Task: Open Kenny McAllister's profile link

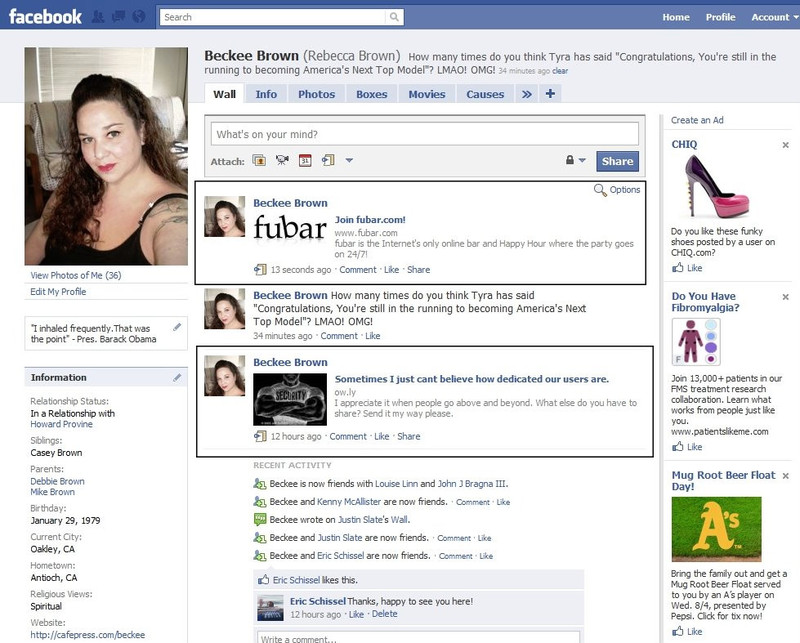Action: pyautogui.click(x=349, y=502)
